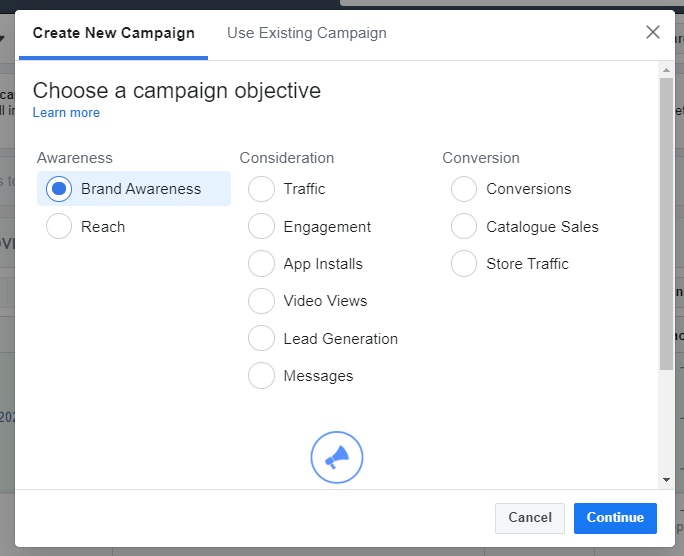Click the dialog's vertical scrollbar thumb
The image size is (684, 556).
(x=666, y=224)
